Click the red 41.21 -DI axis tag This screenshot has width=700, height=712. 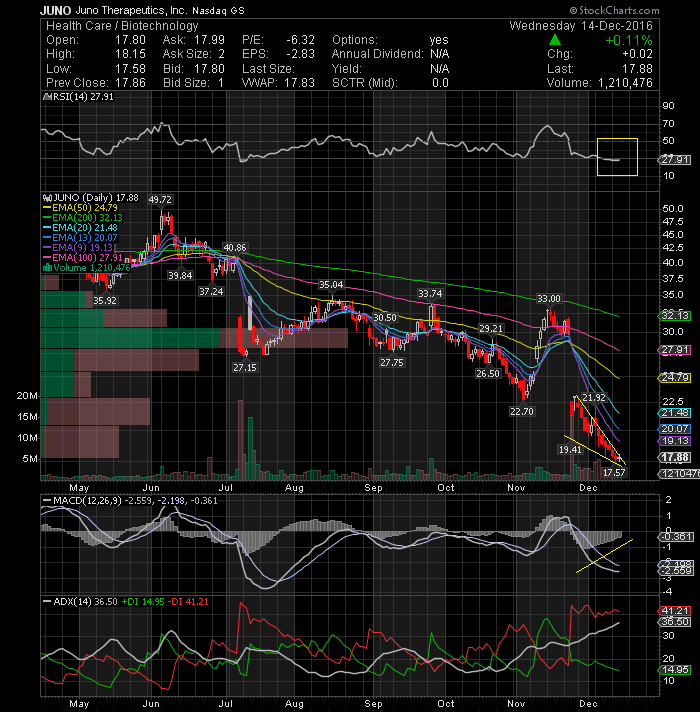click(x=675, y=611)
